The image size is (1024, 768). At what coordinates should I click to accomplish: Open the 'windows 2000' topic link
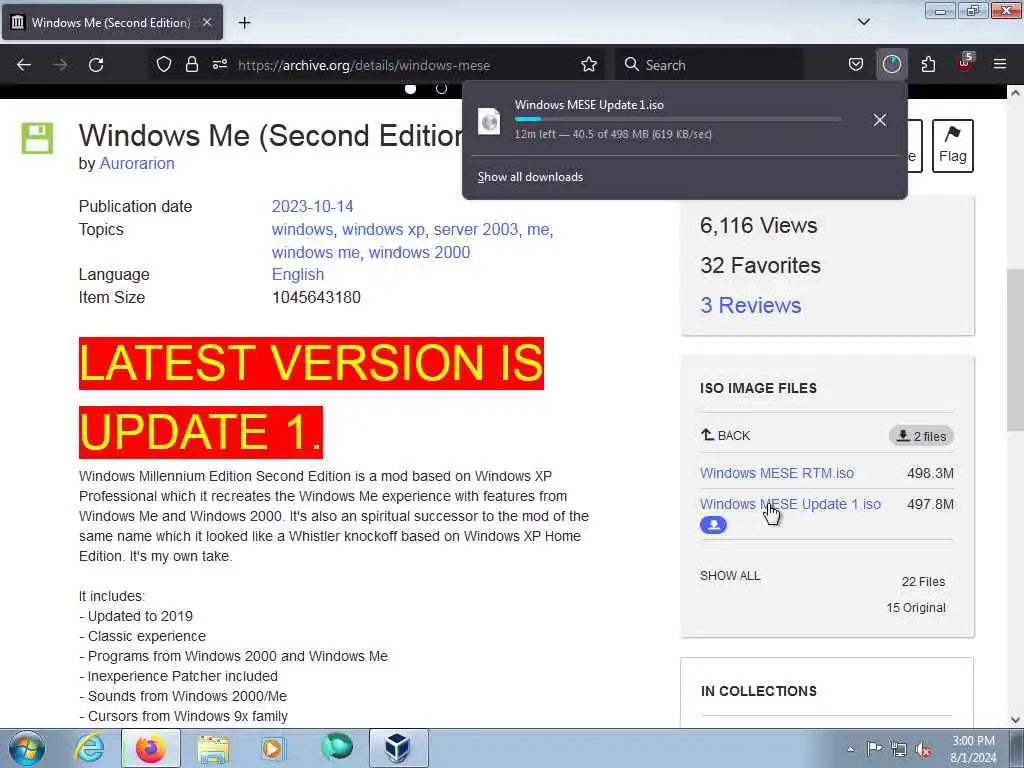pos(419,252)
